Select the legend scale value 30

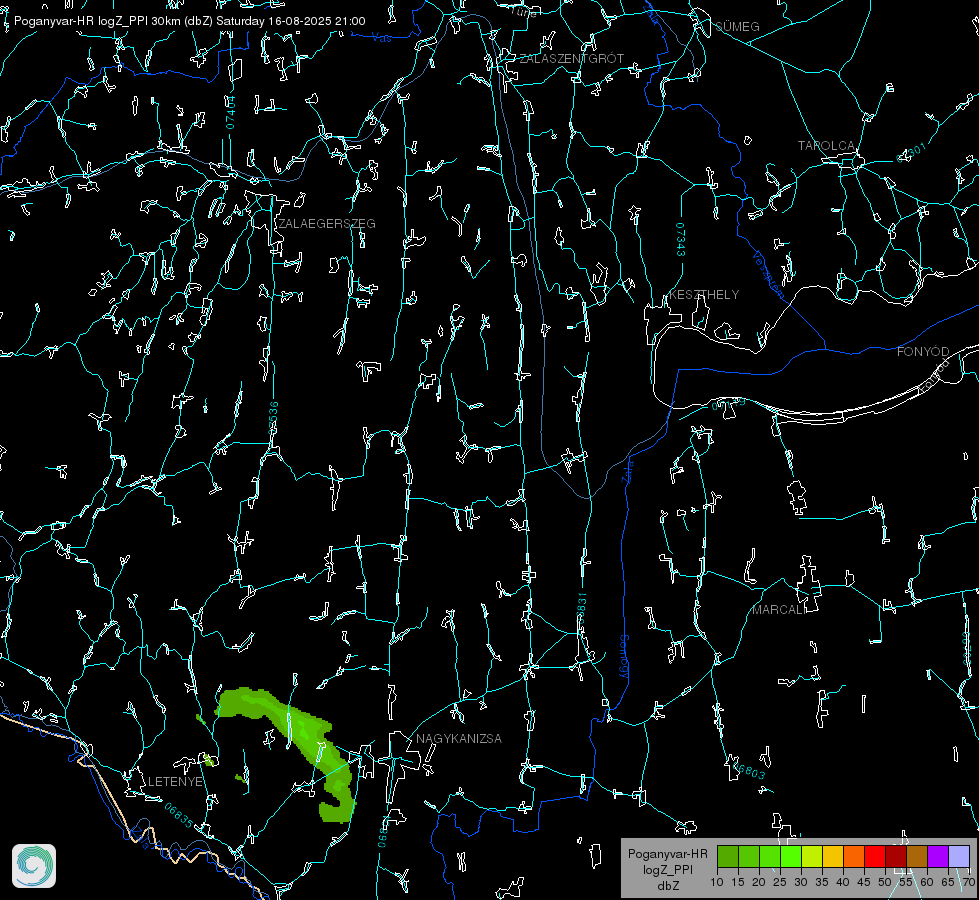point(801,883)
